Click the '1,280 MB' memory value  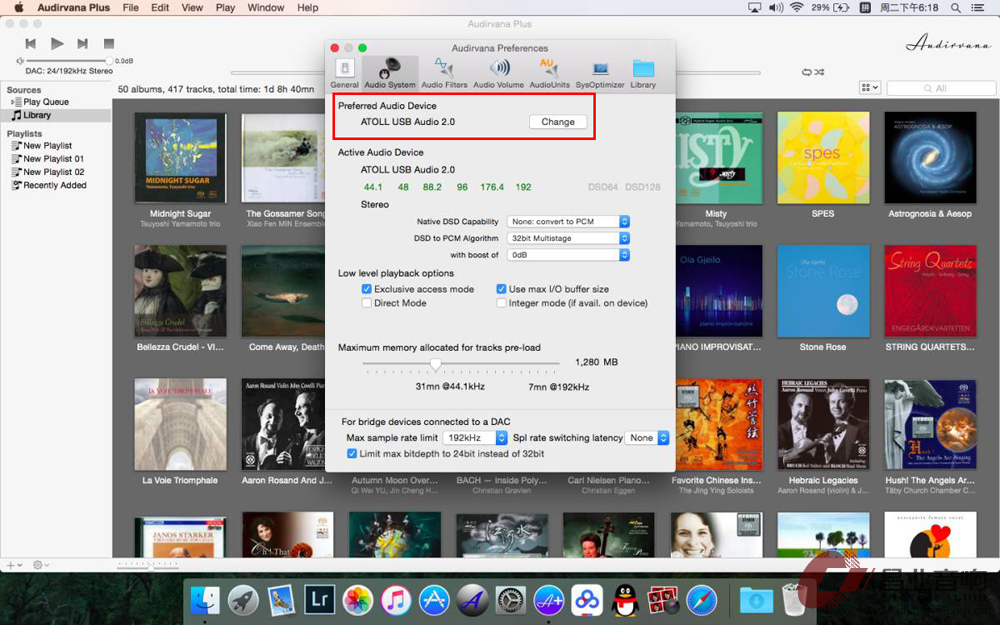596,362
